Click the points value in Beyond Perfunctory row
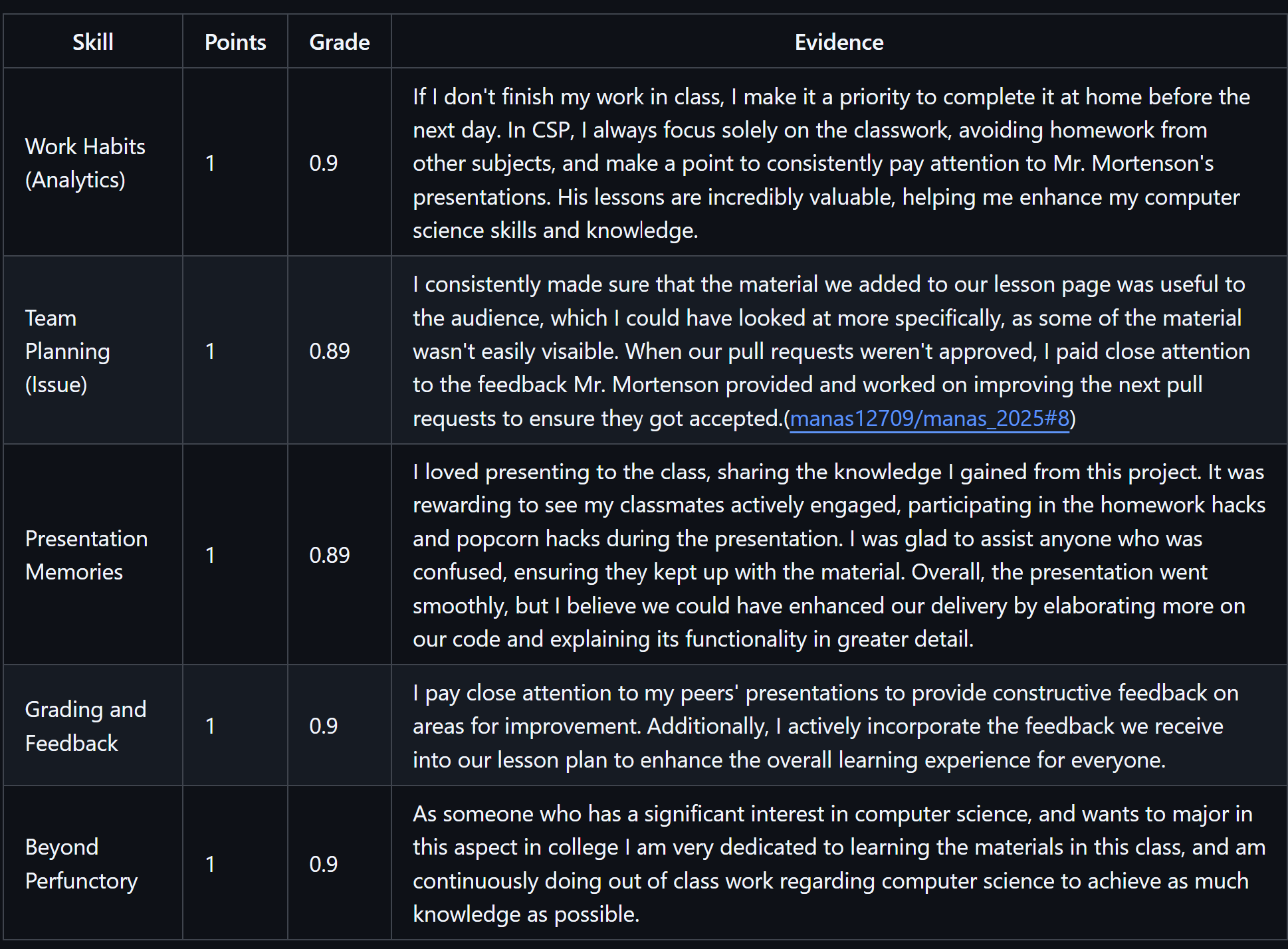The height and width of the screenshot is (949, 1288). click(x=210, y=863)
